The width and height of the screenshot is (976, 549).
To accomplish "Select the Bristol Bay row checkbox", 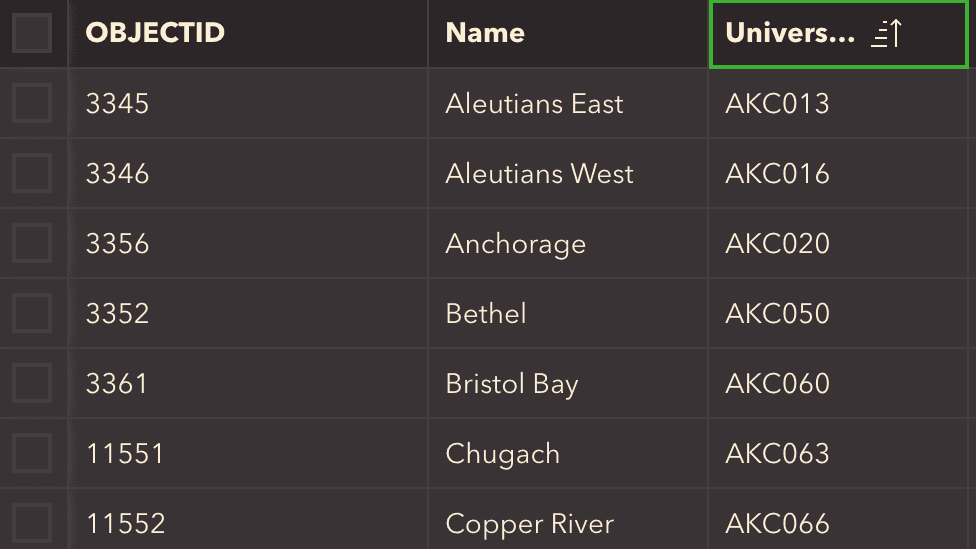I will click(x=32, y=383).
